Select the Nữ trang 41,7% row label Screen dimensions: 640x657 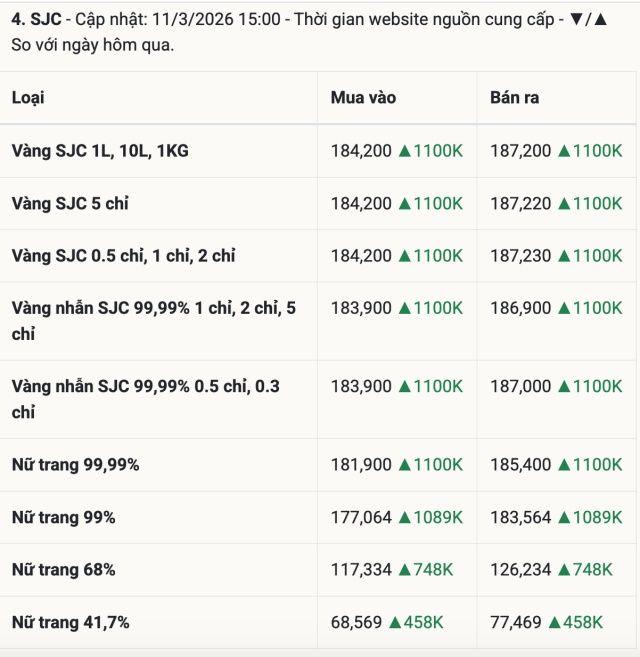[70, 622]
